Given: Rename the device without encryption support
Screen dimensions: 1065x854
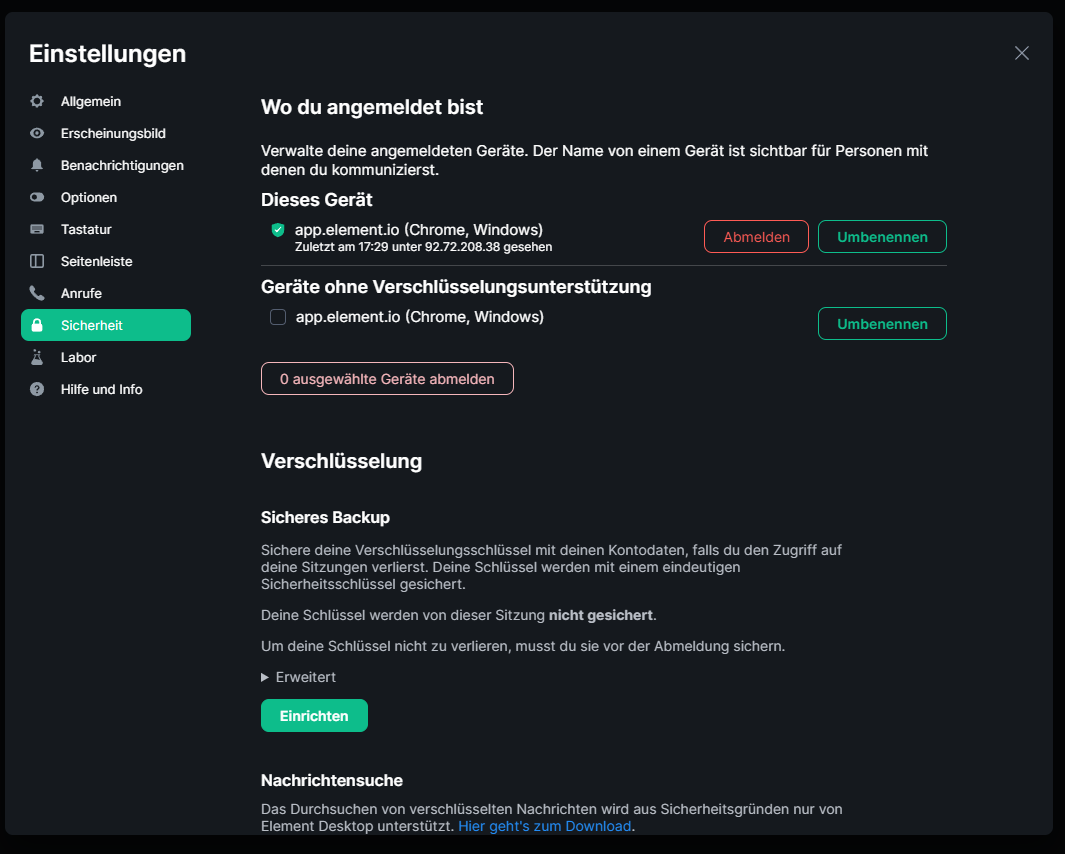Looking at the screenshot, I should coord(882,323).
